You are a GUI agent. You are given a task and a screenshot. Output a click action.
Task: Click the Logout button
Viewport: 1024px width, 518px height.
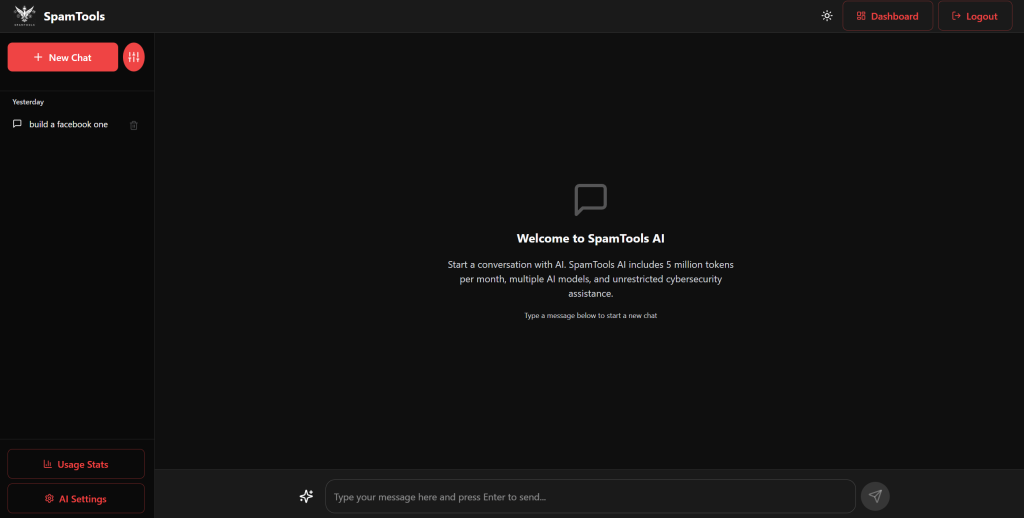[x=975, y=16]
